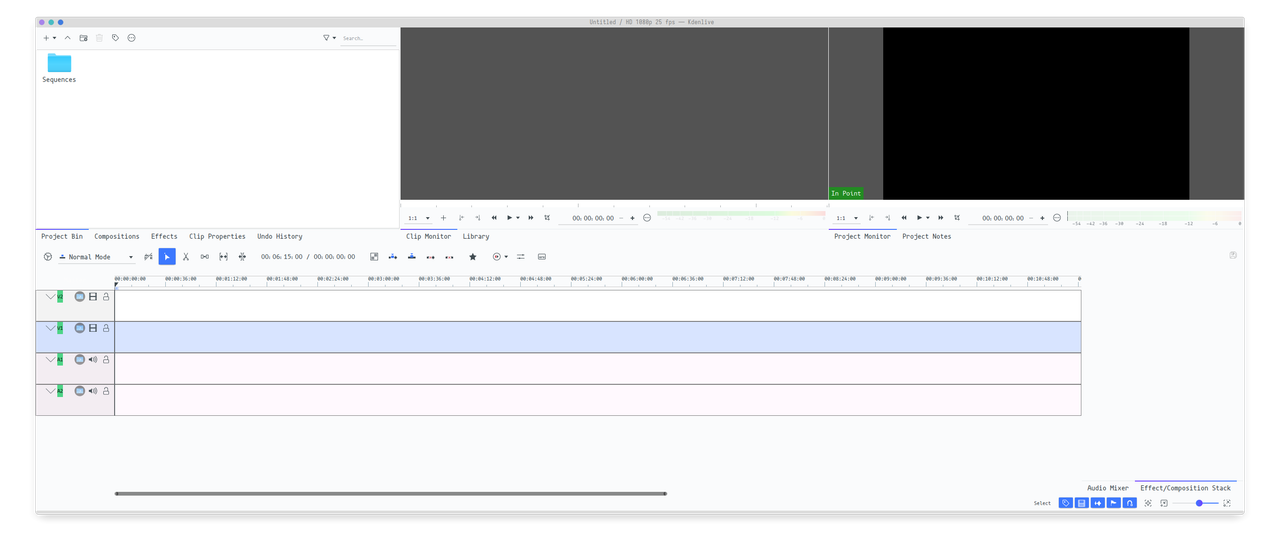
Task: Collapse the V2 track chevron
Action: [50, 297]
